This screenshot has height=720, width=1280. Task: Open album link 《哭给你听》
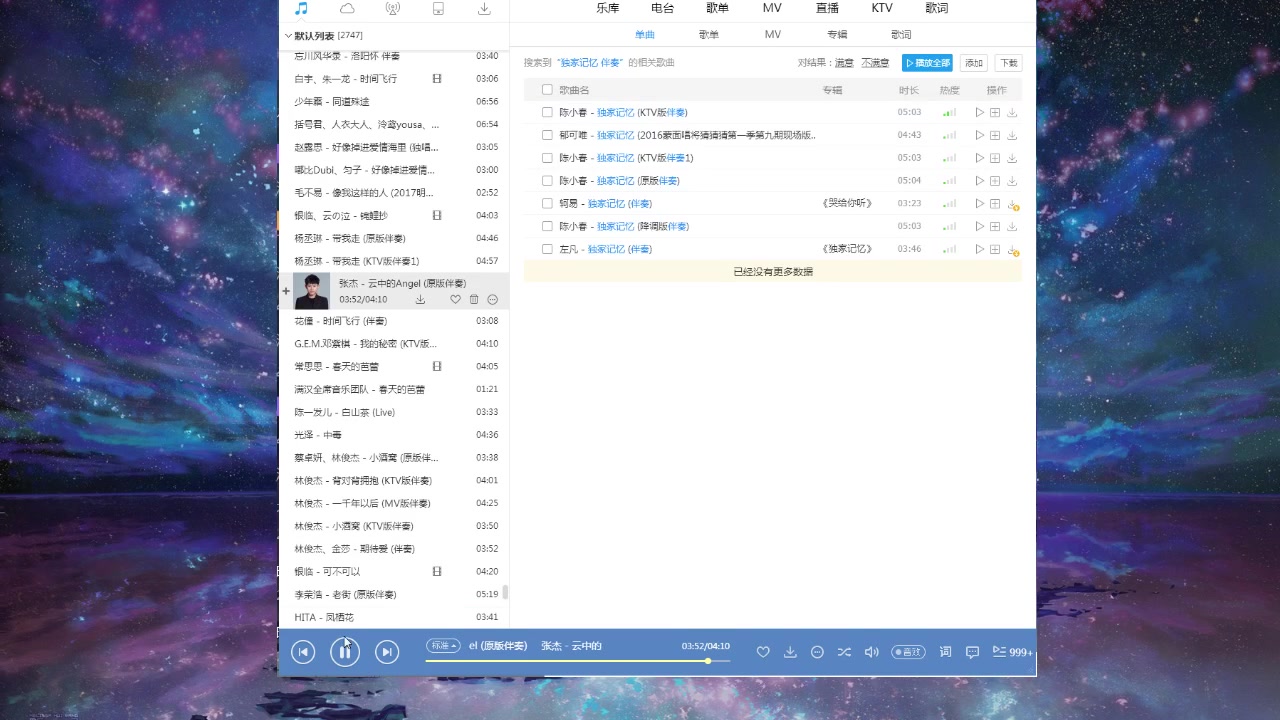point(847,204)
